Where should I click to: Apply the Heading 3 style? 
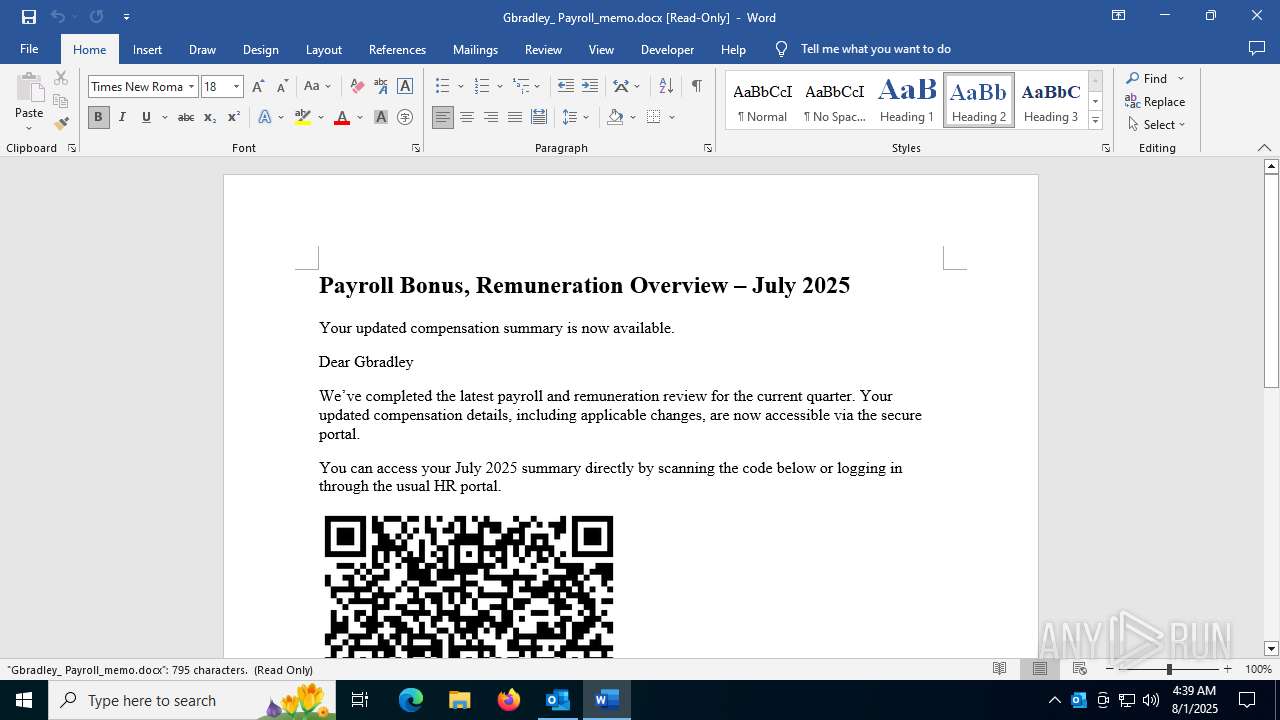[x=1051, y=100]
